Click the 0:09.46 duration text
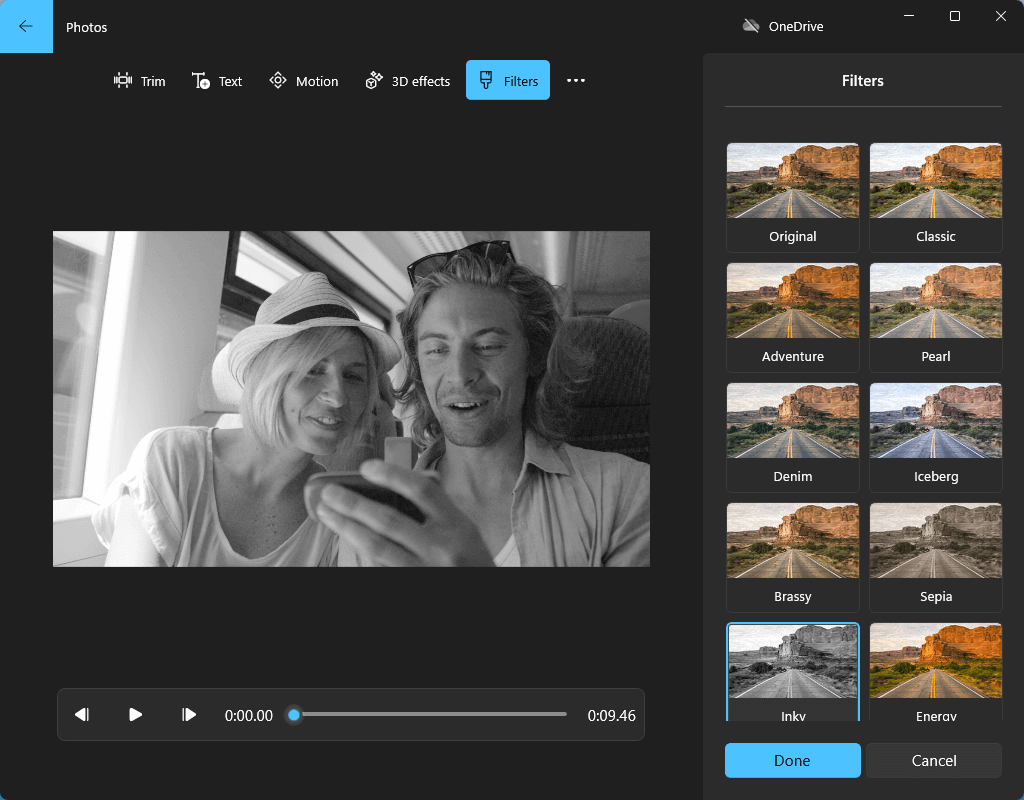 [x=611, y=716]
